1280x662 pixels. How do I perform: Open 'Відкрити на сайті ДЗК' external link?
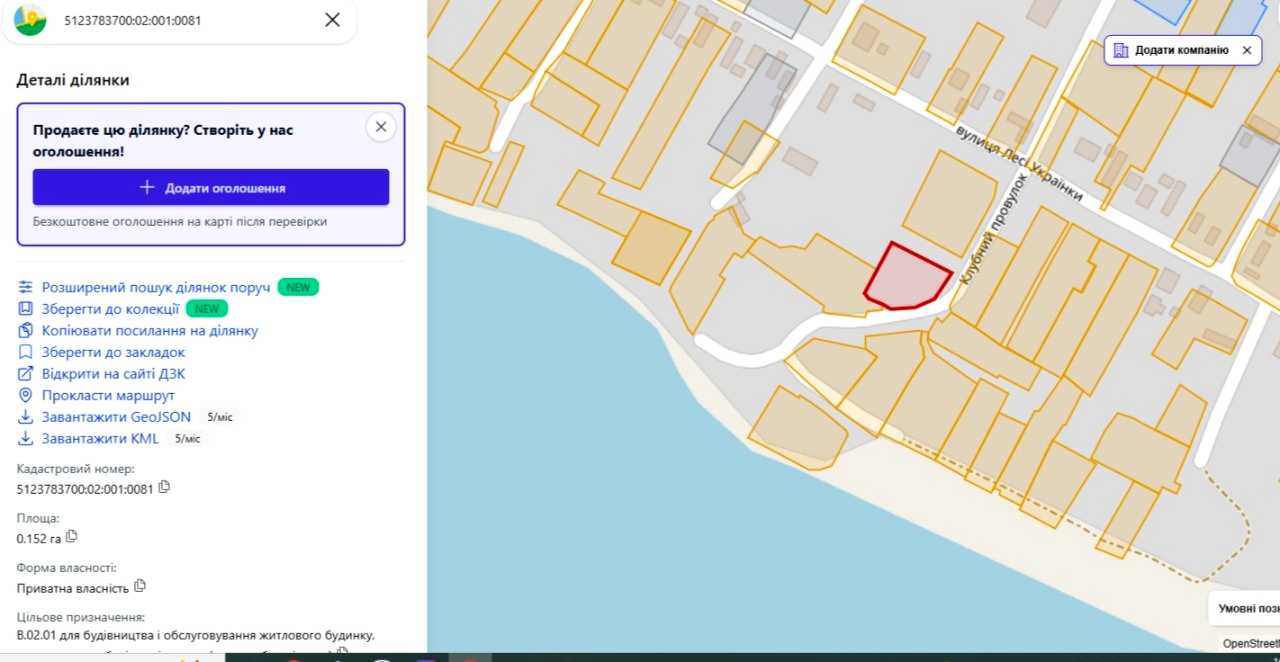tap(113, 374)
